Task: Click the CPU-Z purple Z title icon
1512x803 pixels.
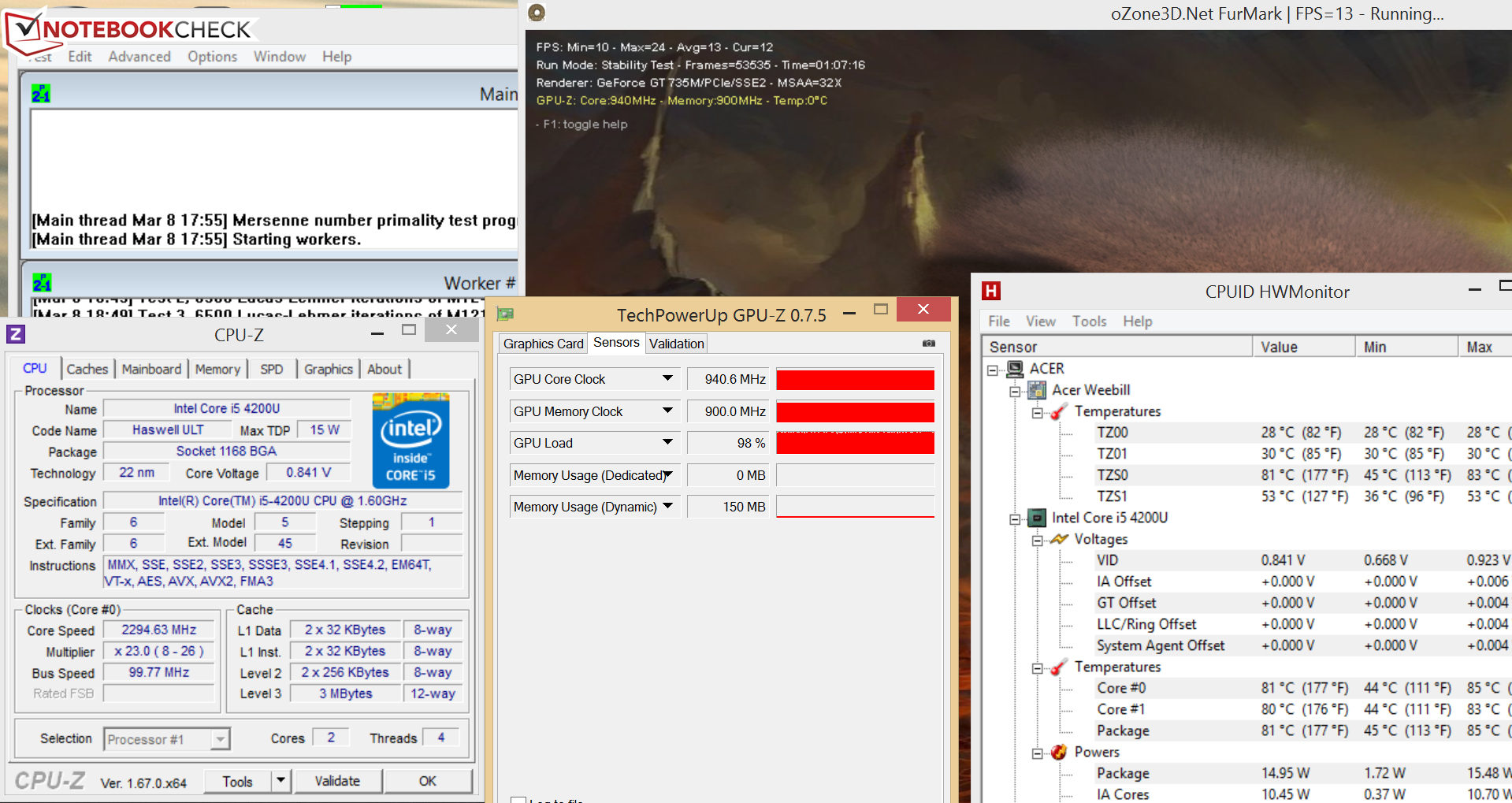Action: [16, 334]
